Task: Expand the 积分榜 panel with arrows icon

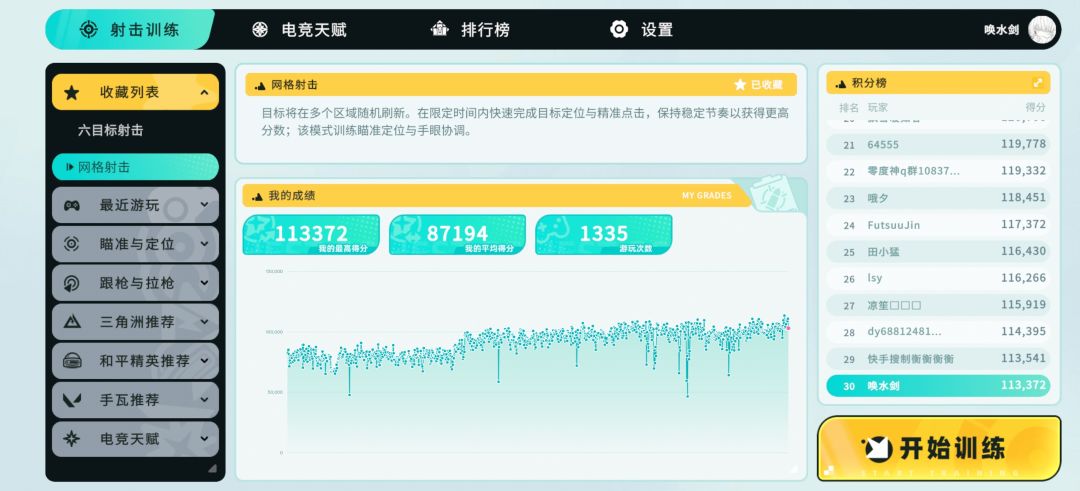Action: click(1037, 83)
